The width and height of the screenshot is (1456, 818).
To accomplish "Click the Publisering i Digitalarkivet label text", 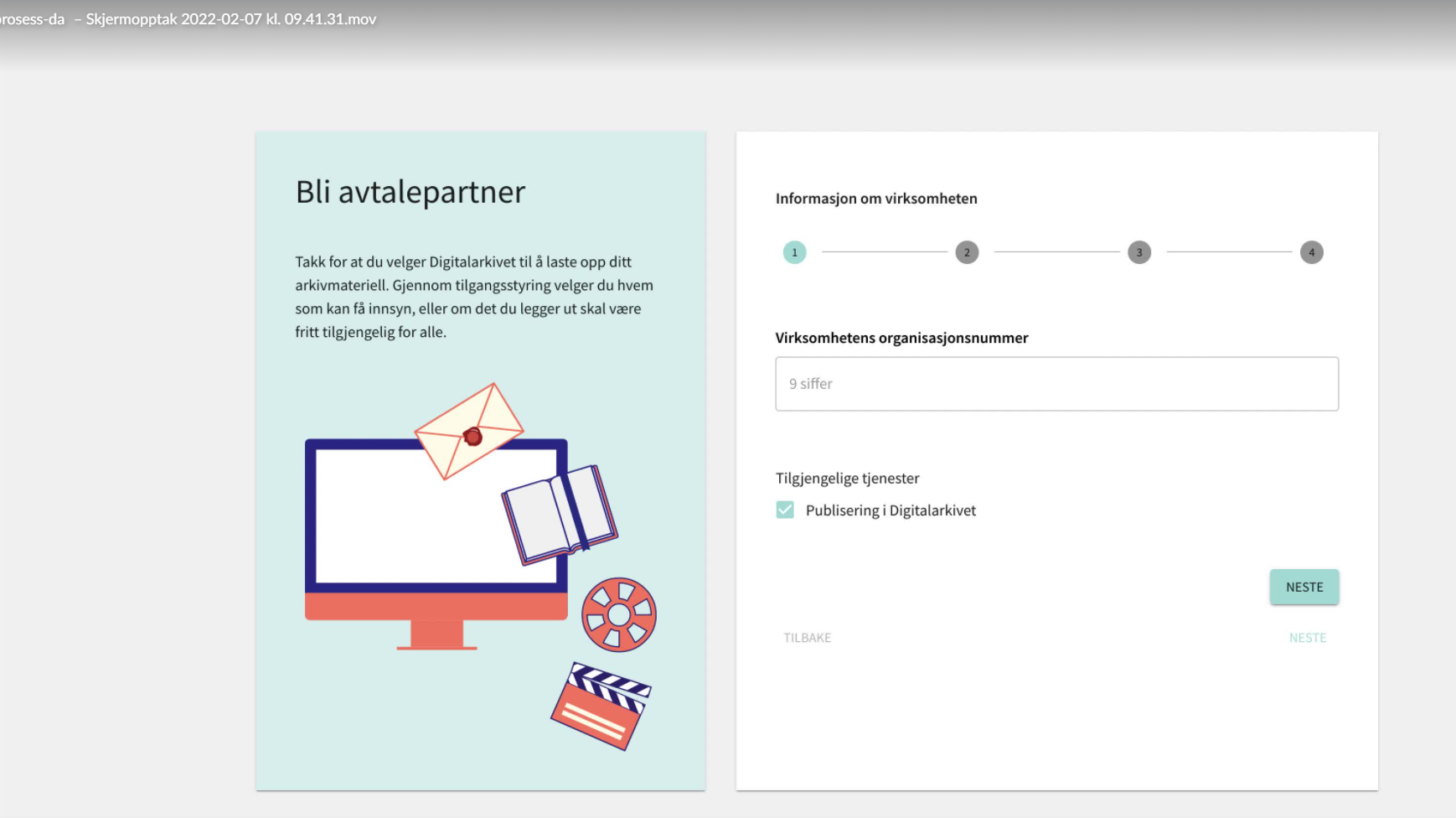I will 891,510.
